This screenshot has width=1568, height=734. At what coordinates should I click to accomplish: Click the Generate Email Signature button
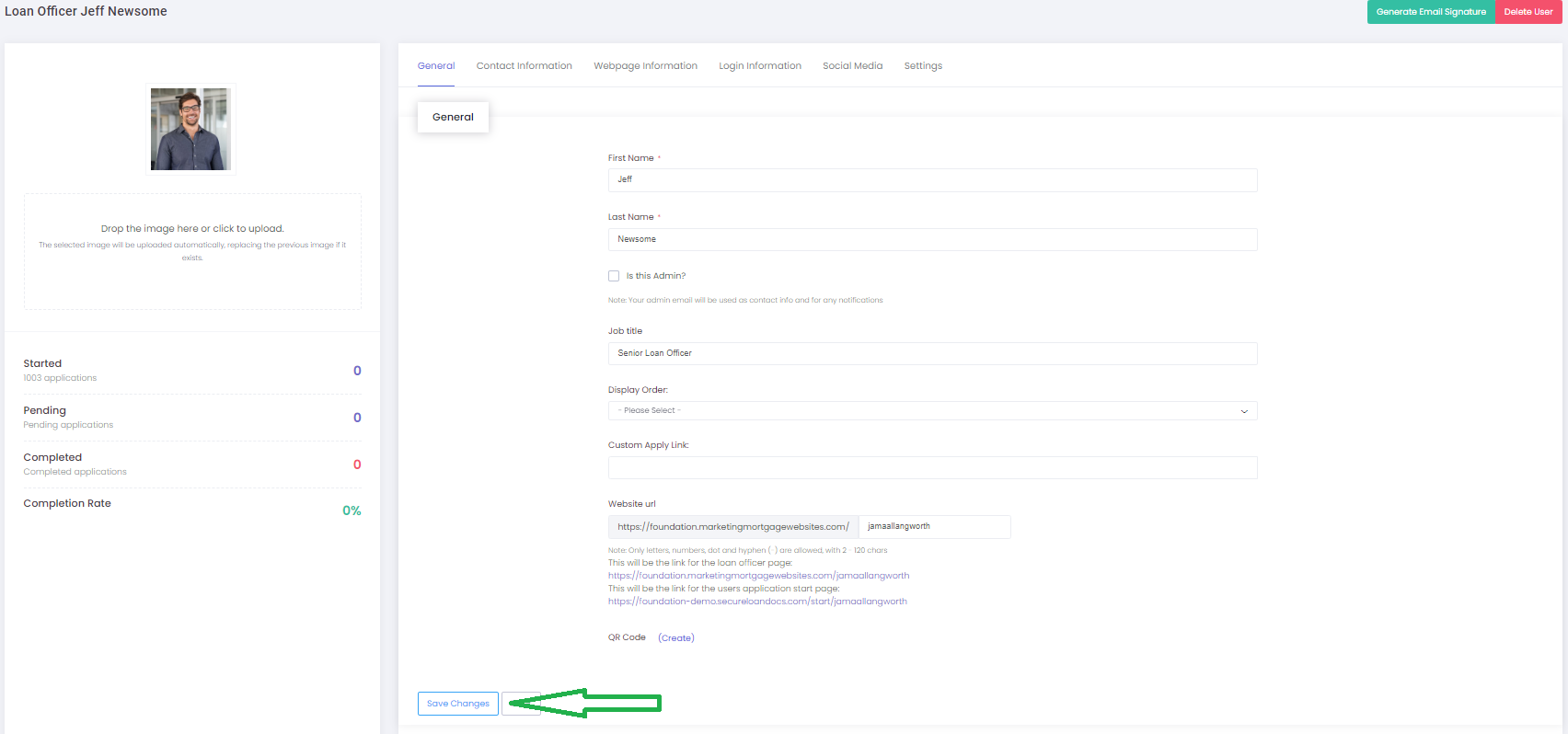1431,12
